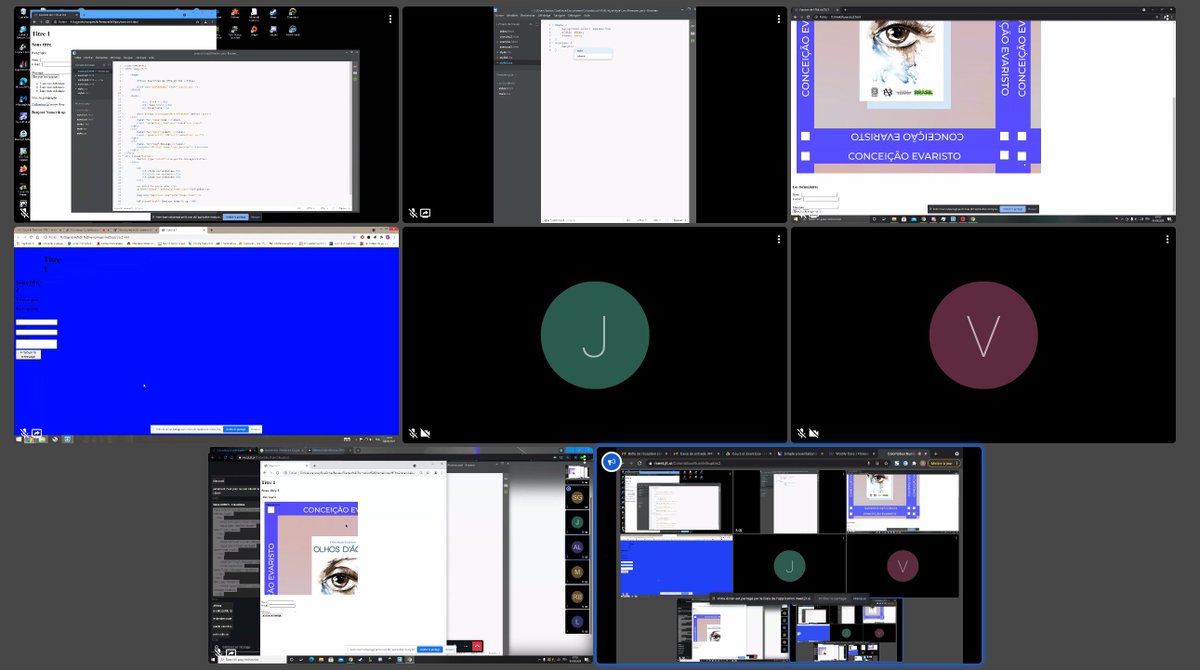
Task: Click blue stop-sharing button in Olhos D'Água tile
Action: point(429,649)
